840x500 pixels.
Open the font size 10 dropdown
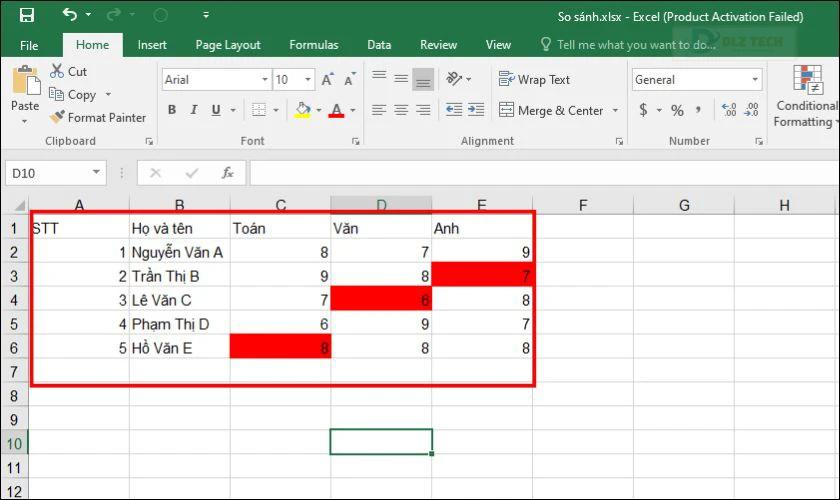click(x=308, y=79)
